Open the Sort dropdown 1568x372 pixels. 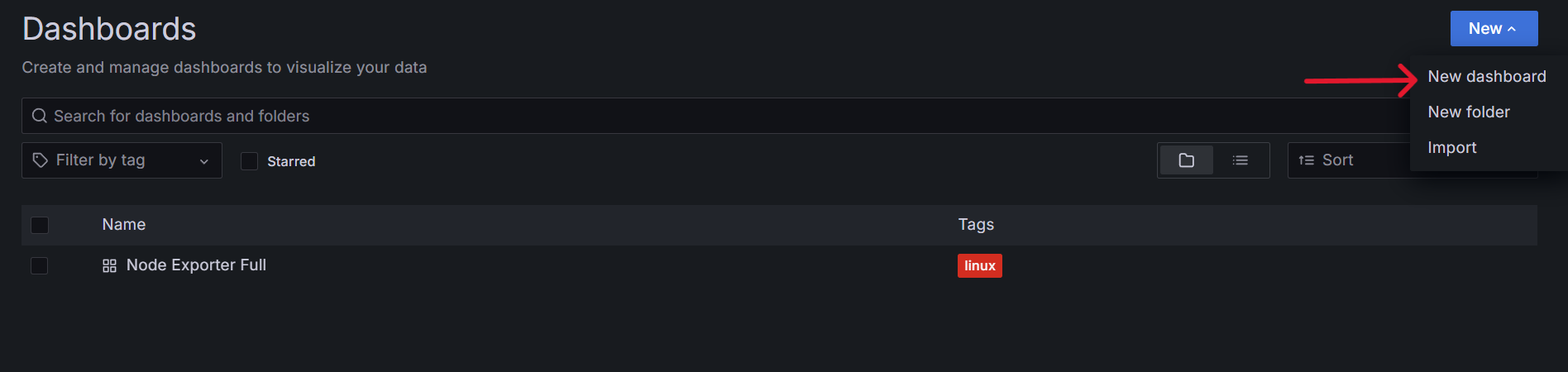coord(1348,160)
